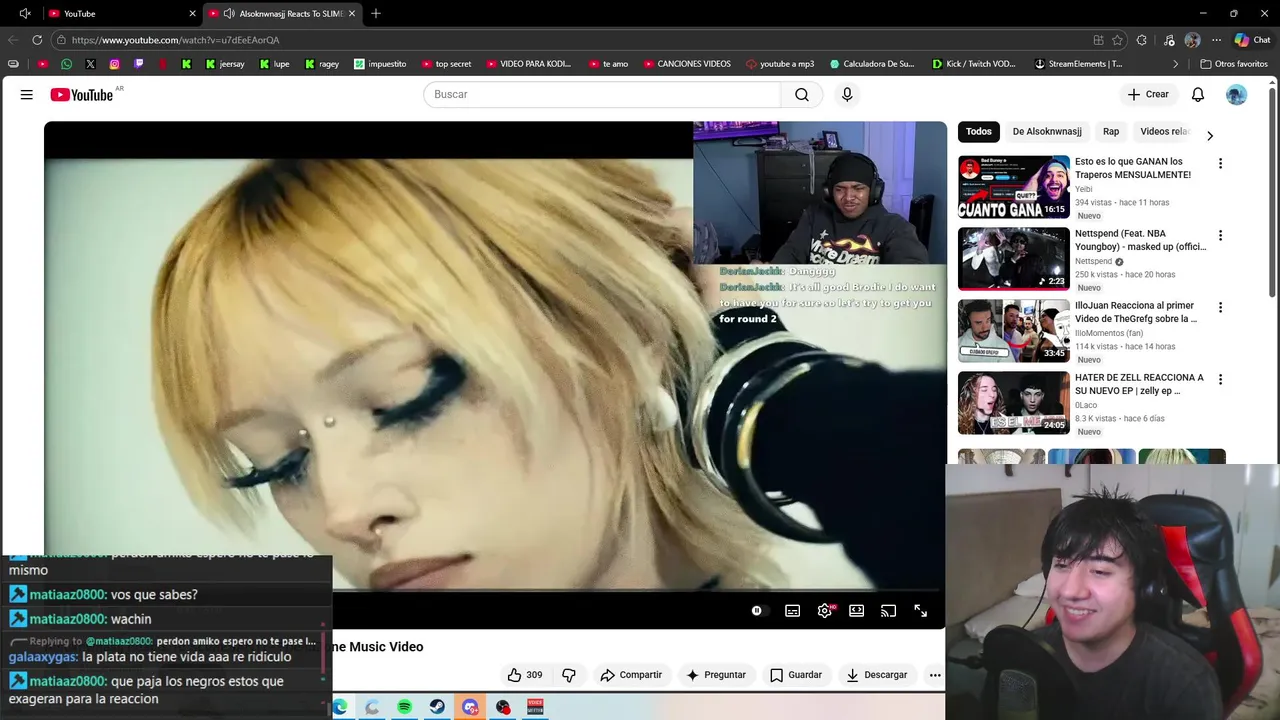1280x720 pixels.
Task: Open CUANTO GANA traperos video thumbnail
Action: pos(1014,187)
